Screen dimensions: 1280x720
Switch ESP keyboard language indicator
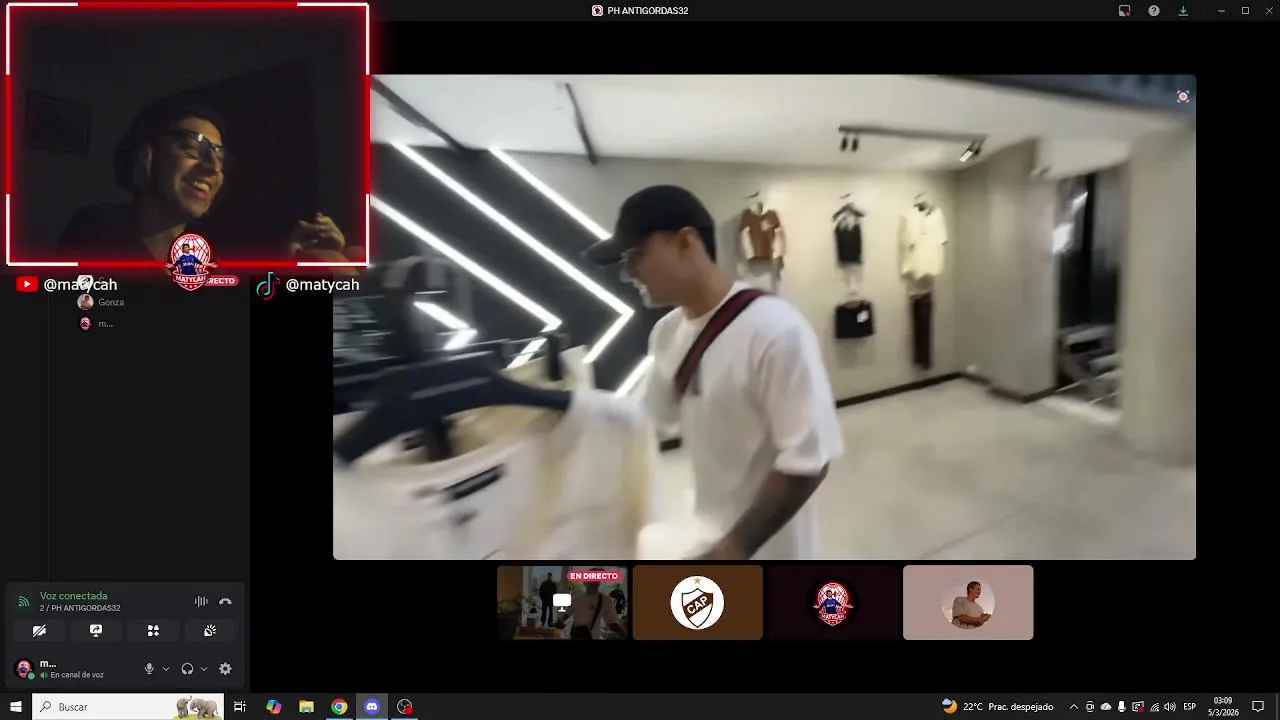(1190, 707)
